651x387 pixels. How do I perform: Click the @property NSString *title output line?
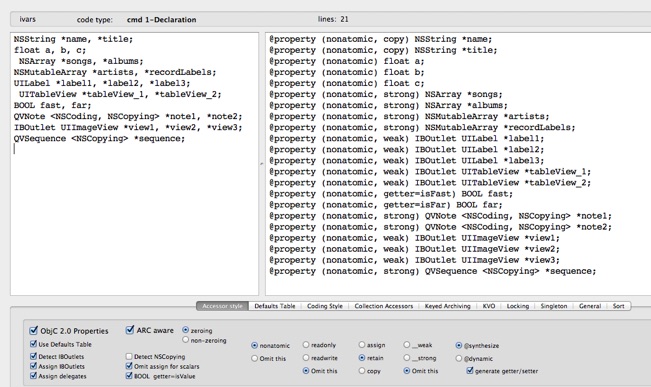click(383, 50)
